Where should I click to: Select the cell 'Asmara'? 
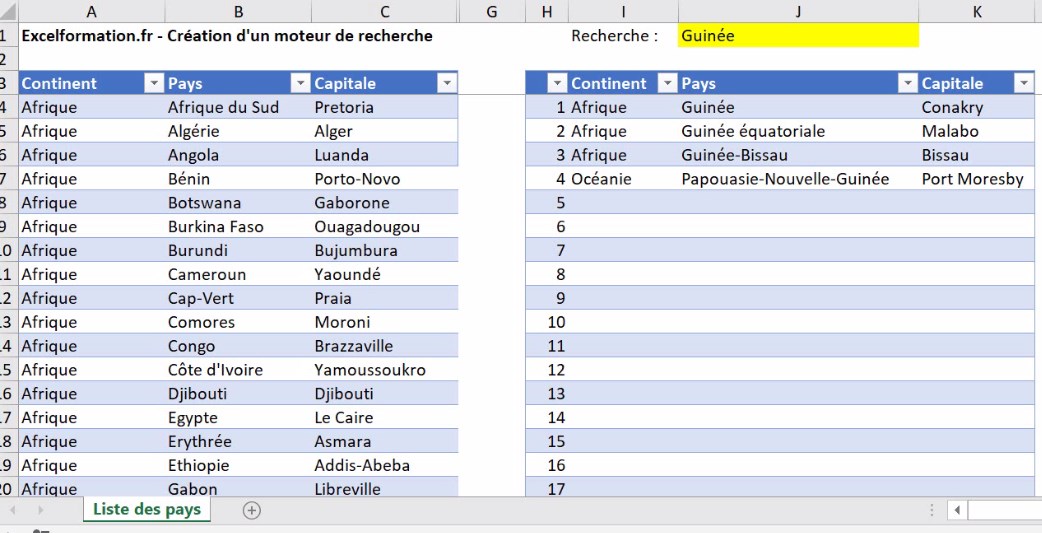[x=385, y=442]
